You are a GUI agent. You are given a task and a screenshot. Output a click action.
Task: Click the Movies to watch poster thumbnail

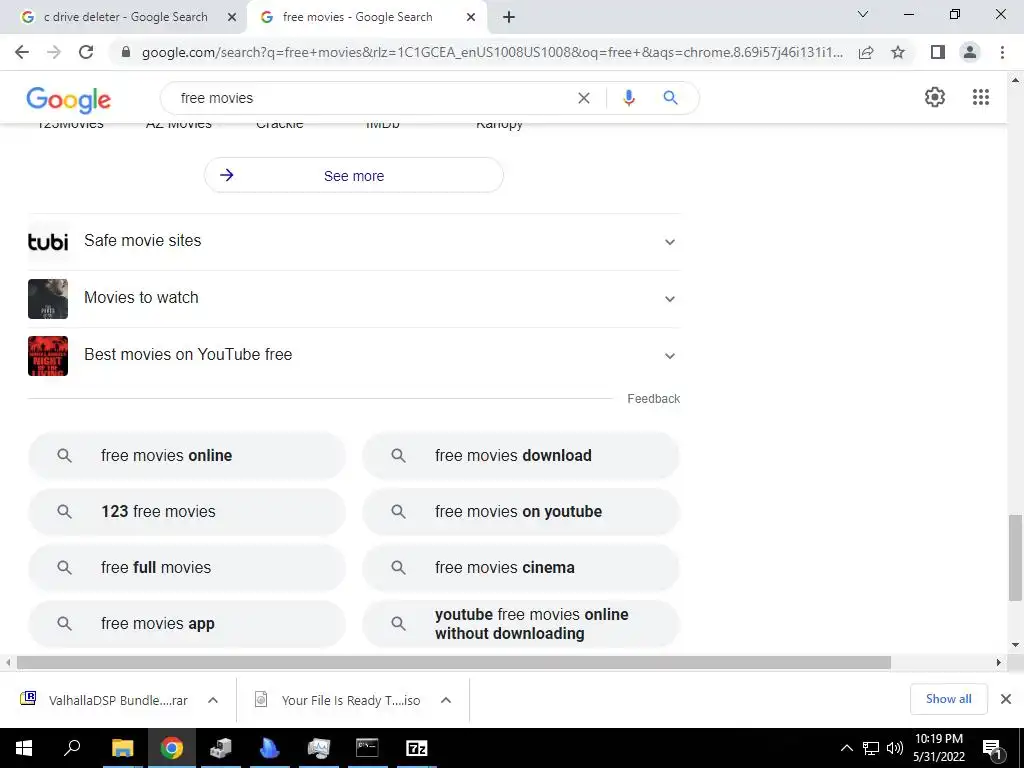coord(48,299)
